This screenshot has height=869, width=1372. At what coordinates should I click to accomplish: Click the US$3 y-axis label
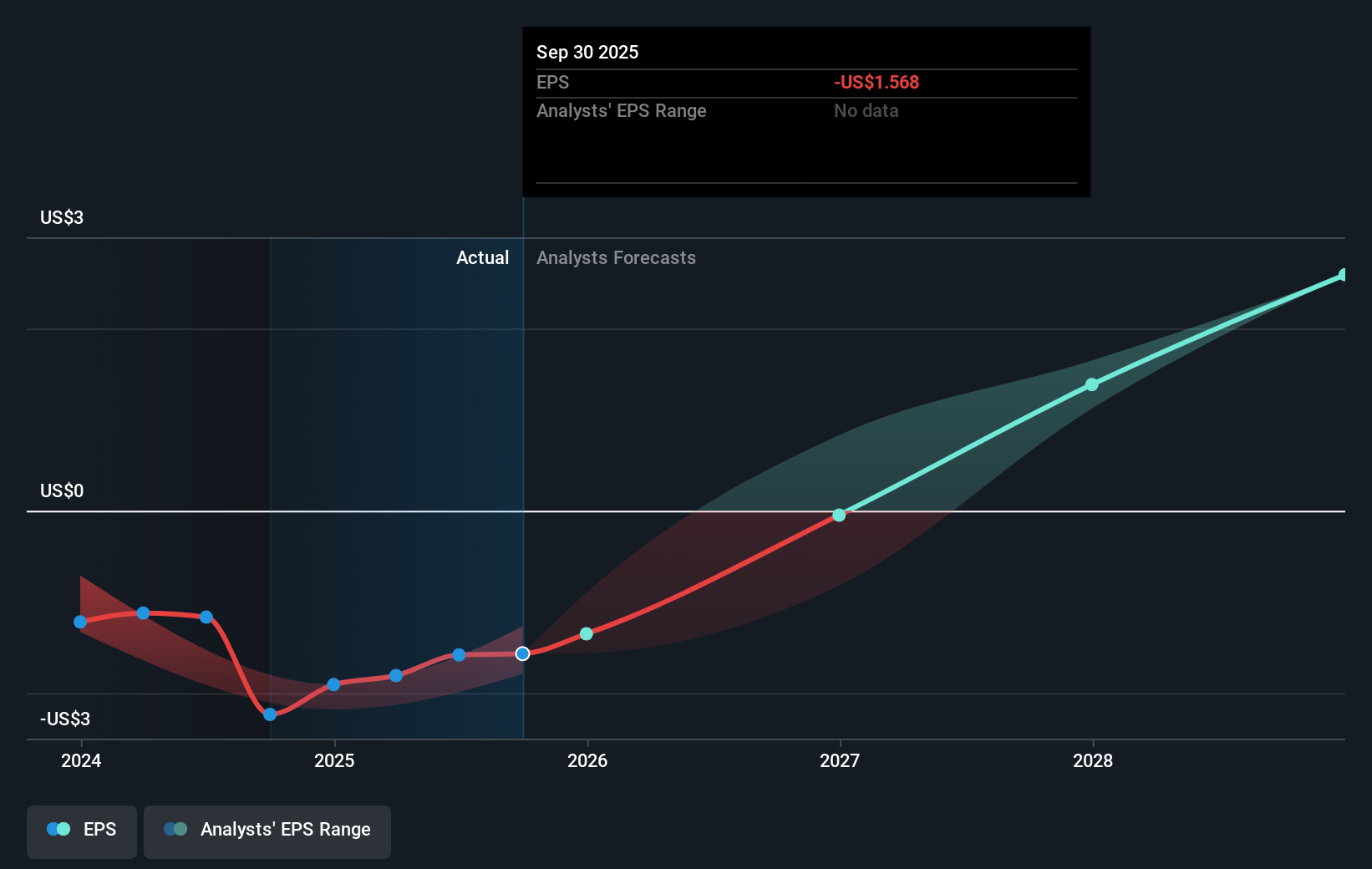(62, 217)
